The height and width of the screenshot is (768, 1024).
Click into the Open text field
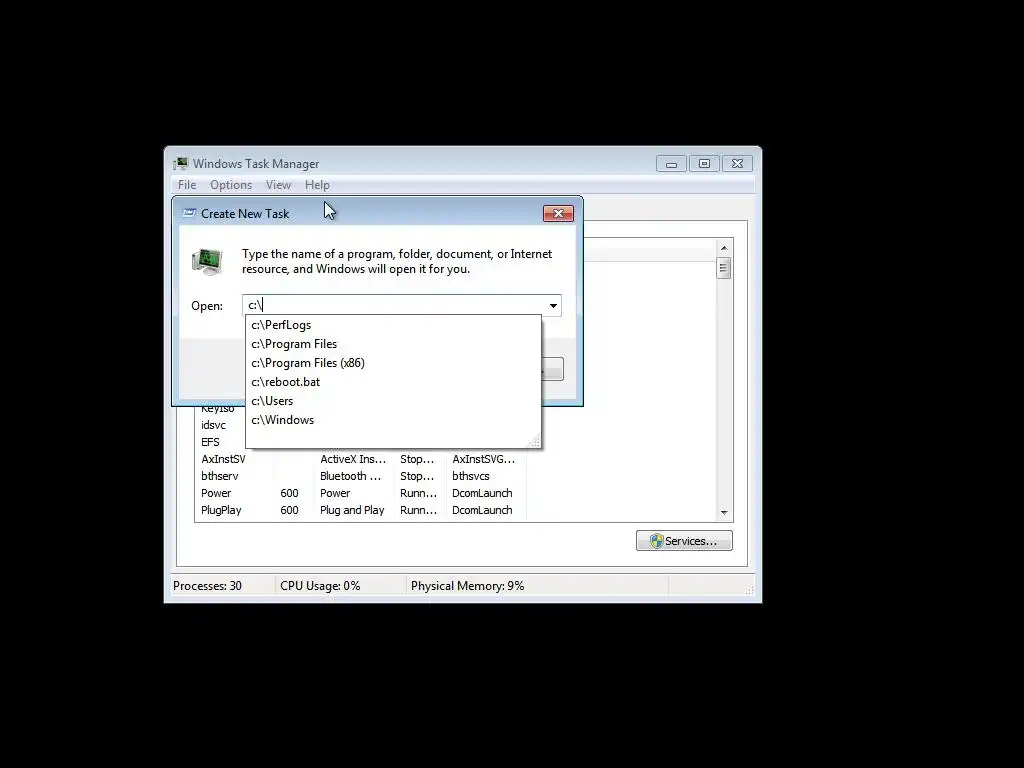tap(394, 306)
